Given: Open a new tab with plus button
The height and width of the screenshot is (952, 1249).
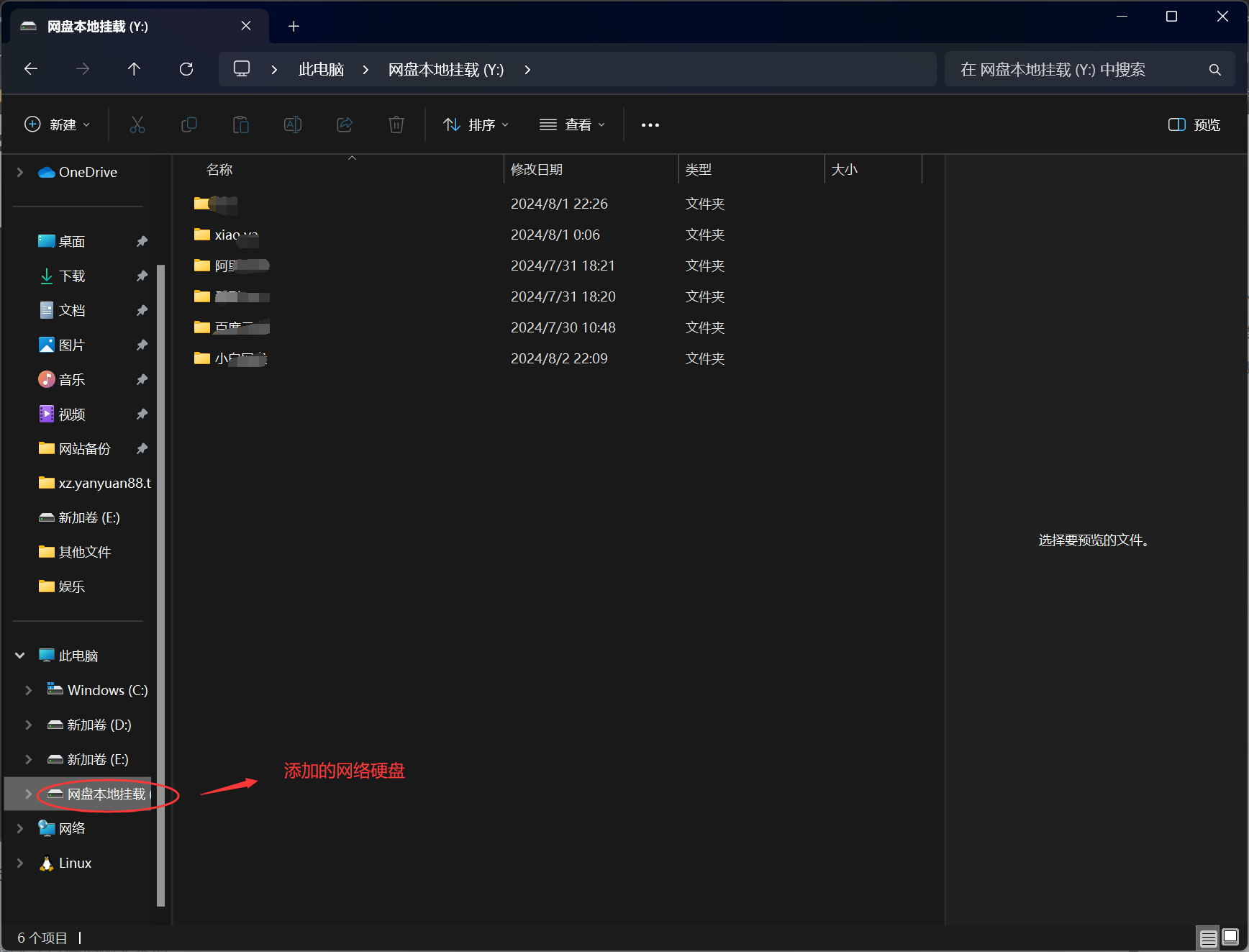Looking at the screenshot, I should pos(294,27).
